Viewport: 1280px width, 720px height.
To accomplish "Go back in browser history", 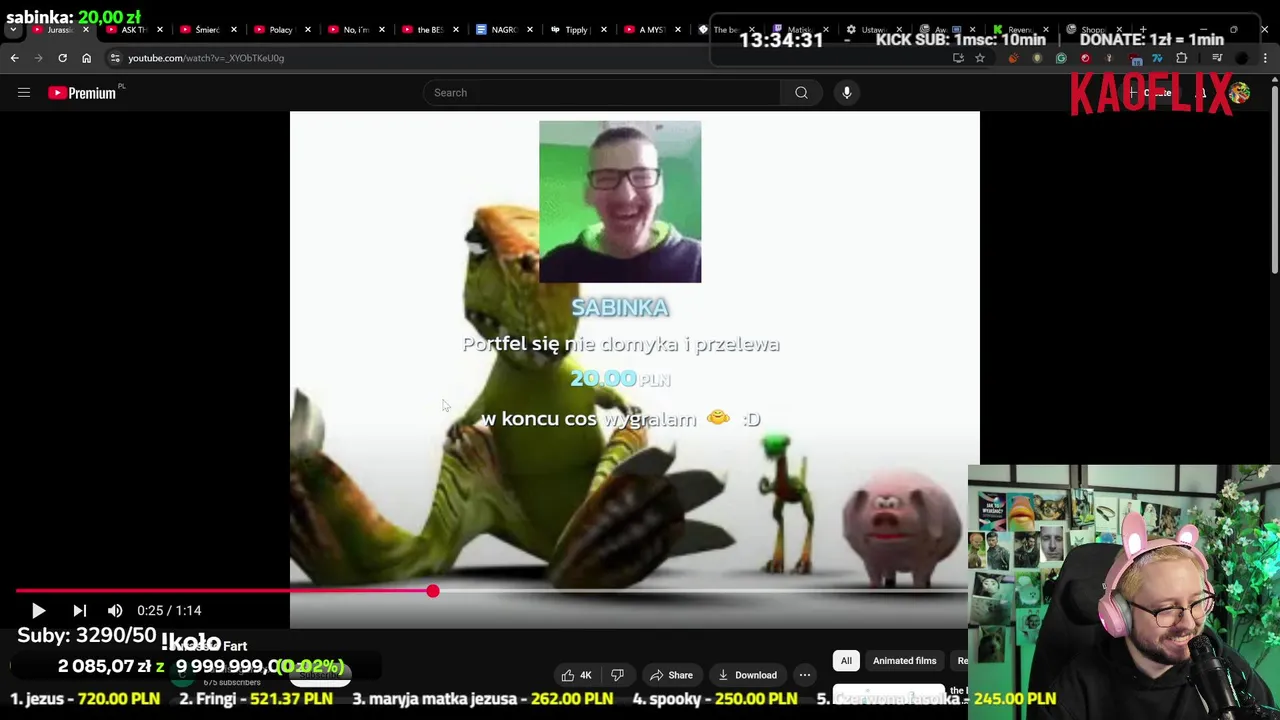I will tap(14, 58).
